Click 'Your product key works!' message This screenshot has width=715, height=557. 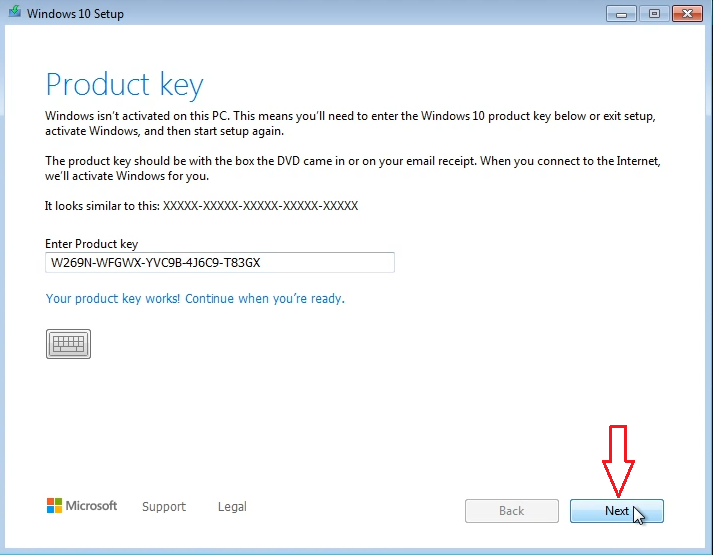[x=195, y=299]
